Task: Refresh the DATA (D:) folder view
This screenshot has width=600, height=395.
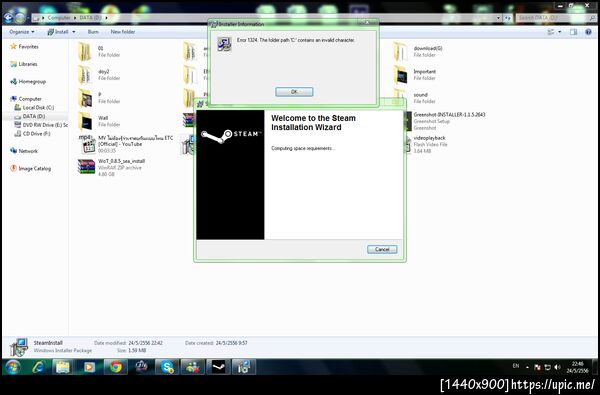Action: point(508,18)
